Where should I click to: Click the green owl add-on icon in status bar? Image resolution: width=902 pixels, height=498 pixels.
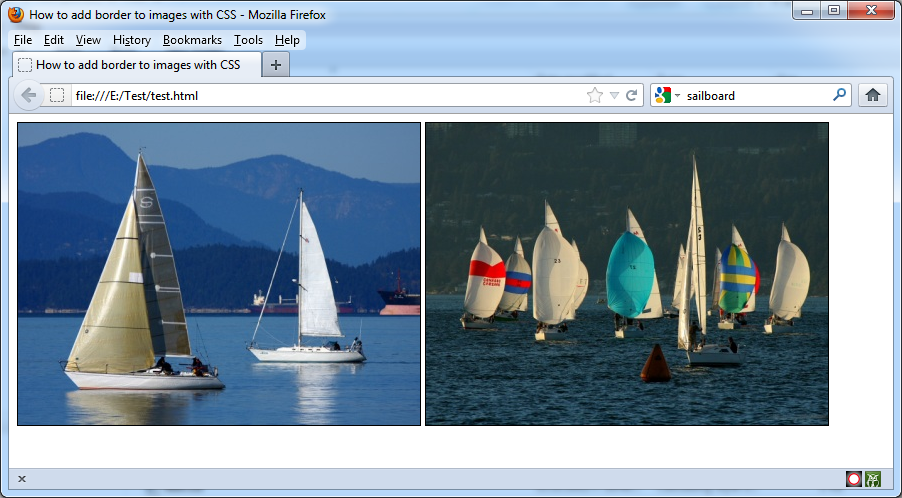click(x=873, y=479)
